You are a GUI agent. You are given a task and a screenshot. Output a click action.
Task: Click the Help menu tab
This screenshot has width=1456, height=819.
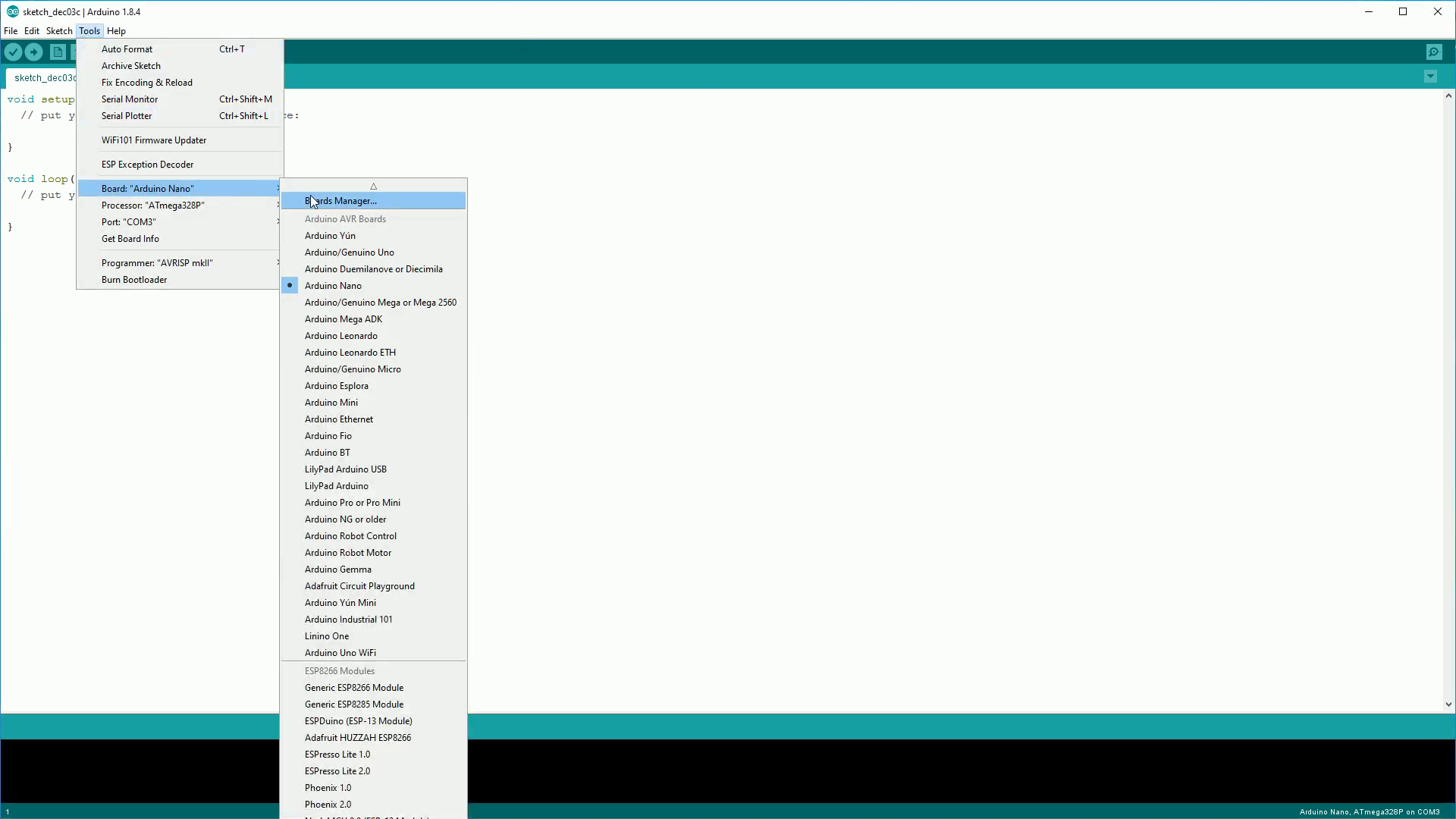click(x=116, y=30)
